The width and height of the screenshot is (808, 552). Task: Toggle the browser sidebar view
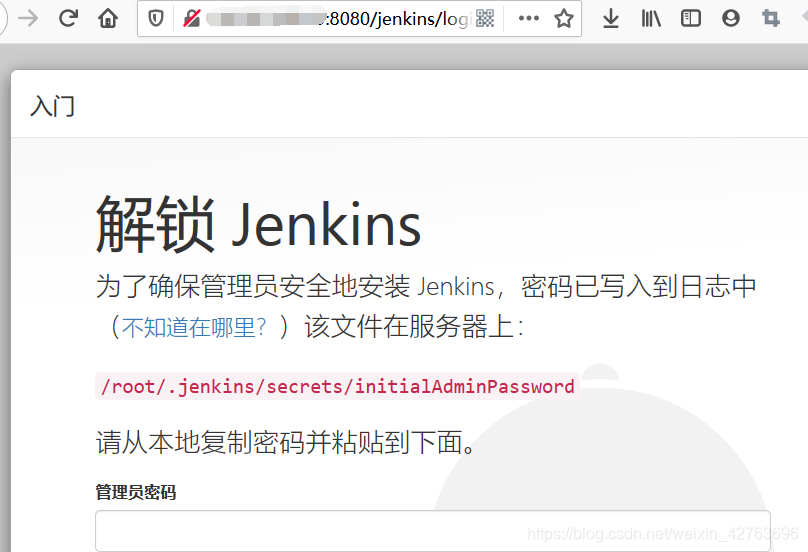[x=691, y=19]
